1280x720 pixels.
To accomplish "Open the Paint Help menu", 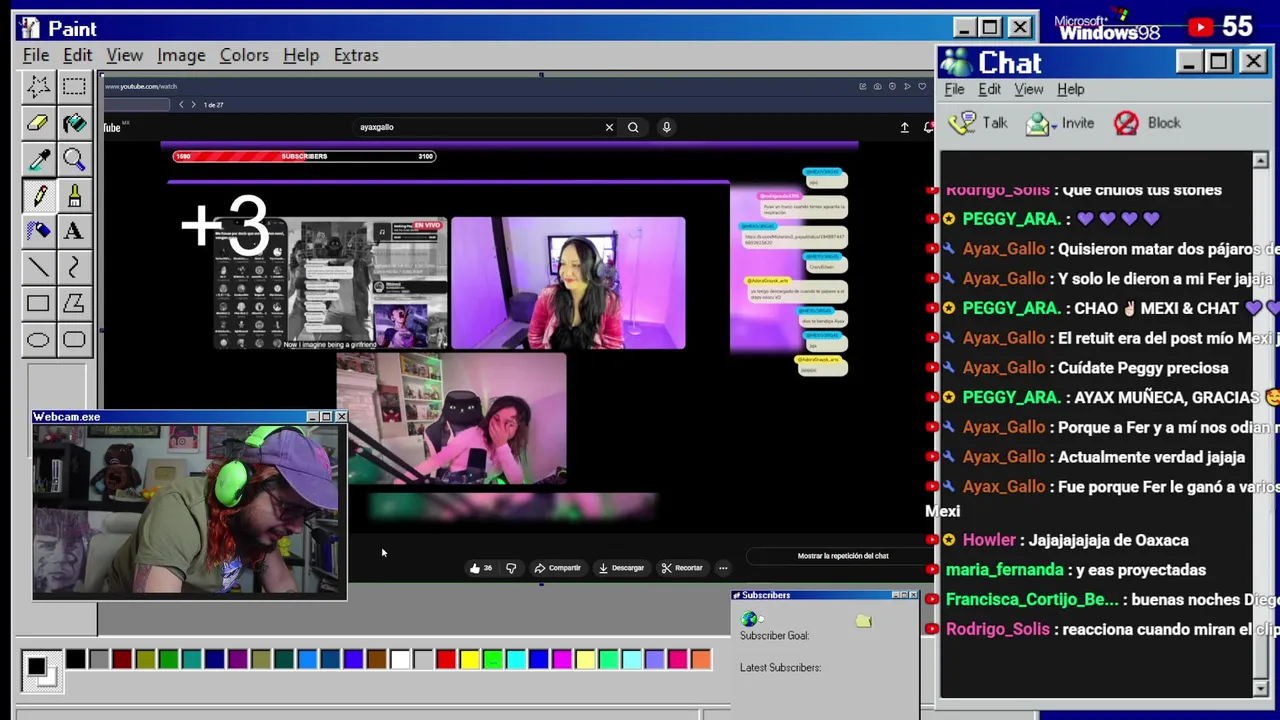I will (300, 55).
